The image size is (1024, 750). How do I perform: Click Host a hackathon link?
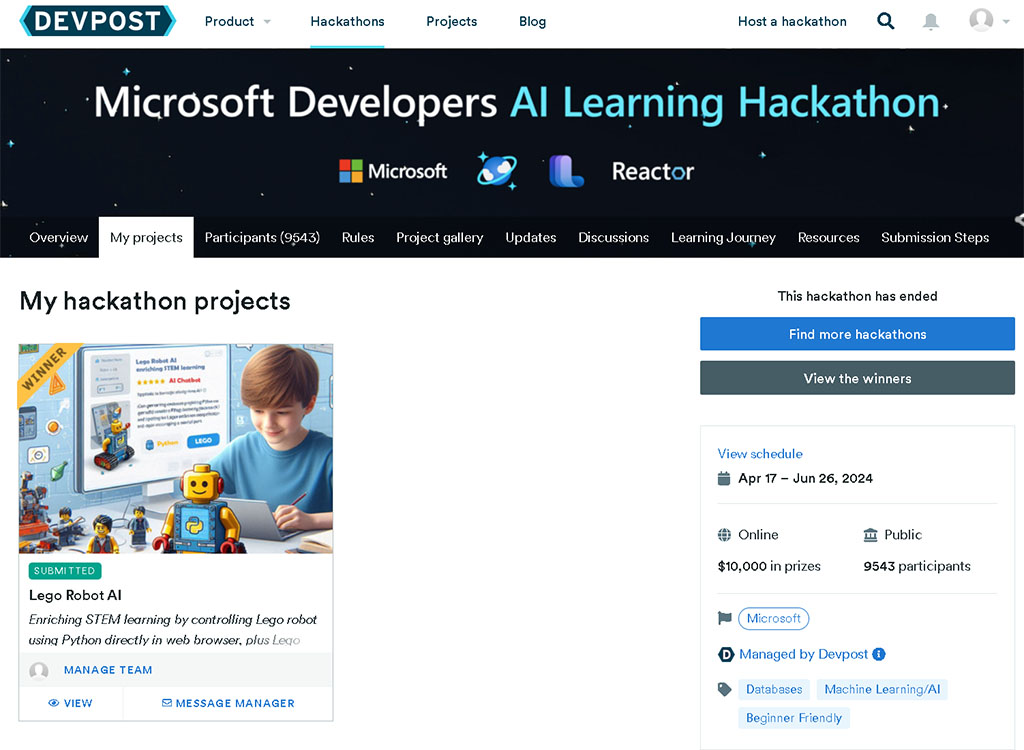click(792, 22)
